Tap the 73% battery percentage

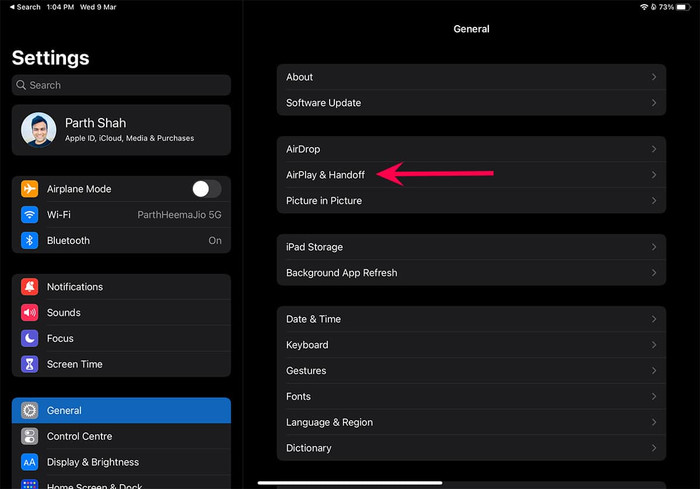[x=666, y=7]
